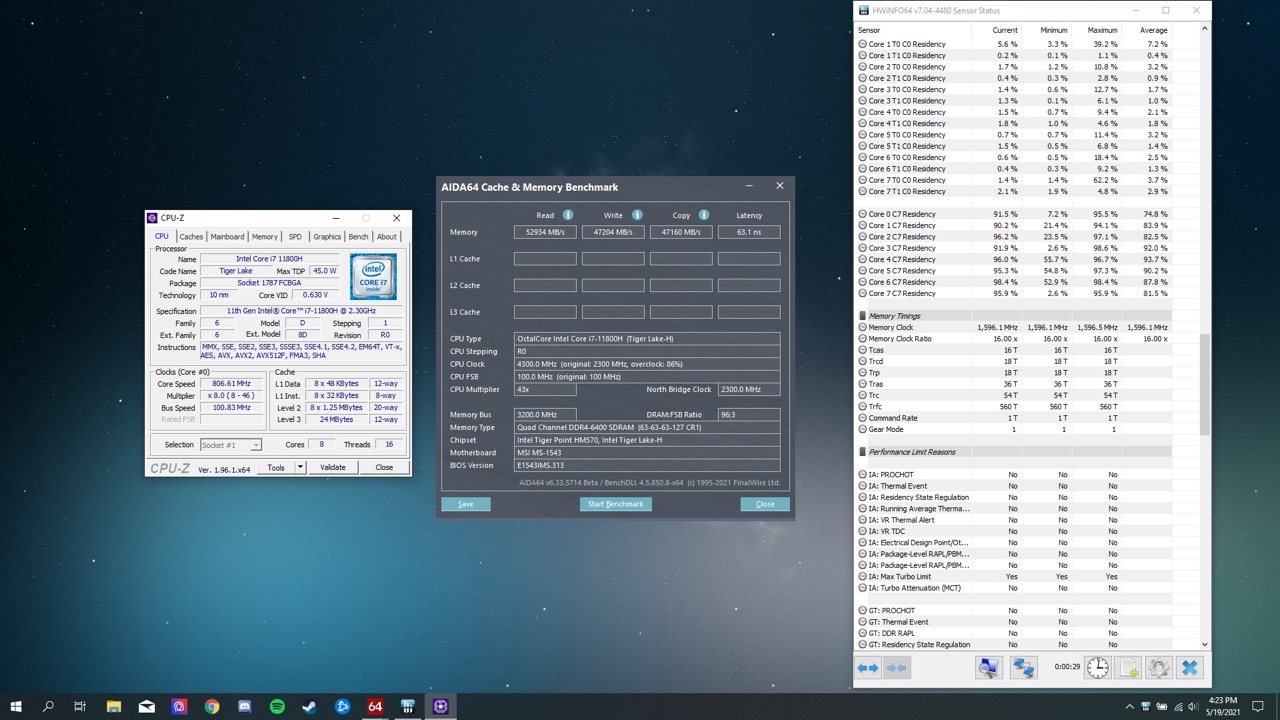Viewport: 1280px width, 720px height.
Task: Switch to the Caches tab in CPU-Z
Action: [191, 237]
